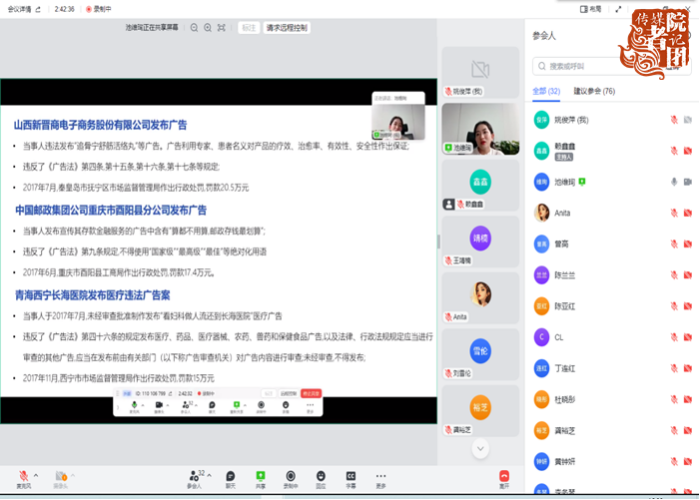Click 请求远程控制 request remote control

[287, 28]
